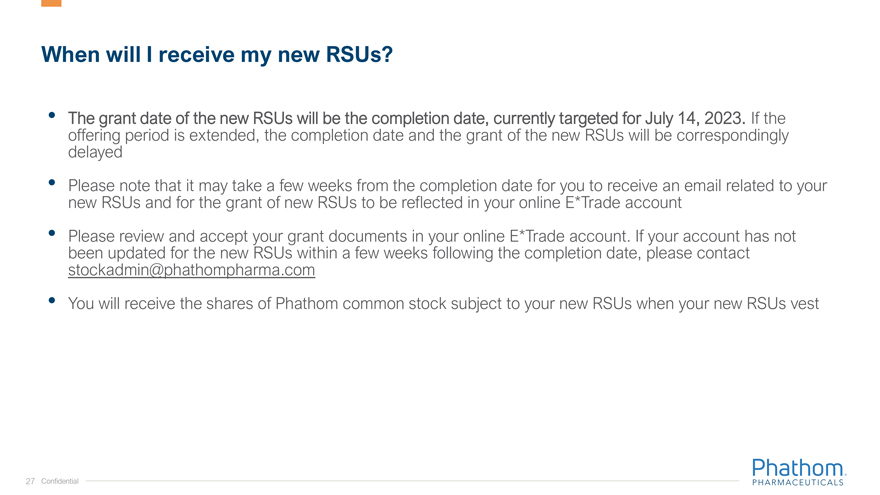Click the orange accent tab at top left

point(51,3)
